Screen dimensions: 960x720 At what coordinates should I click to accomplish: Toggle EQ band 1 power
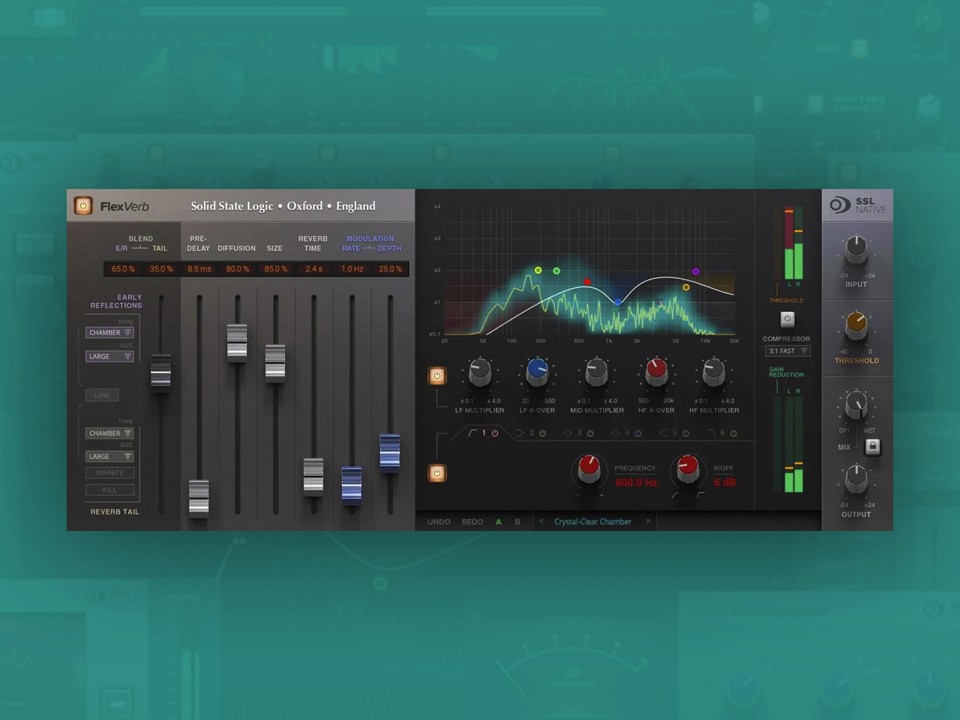coord(495,433)
